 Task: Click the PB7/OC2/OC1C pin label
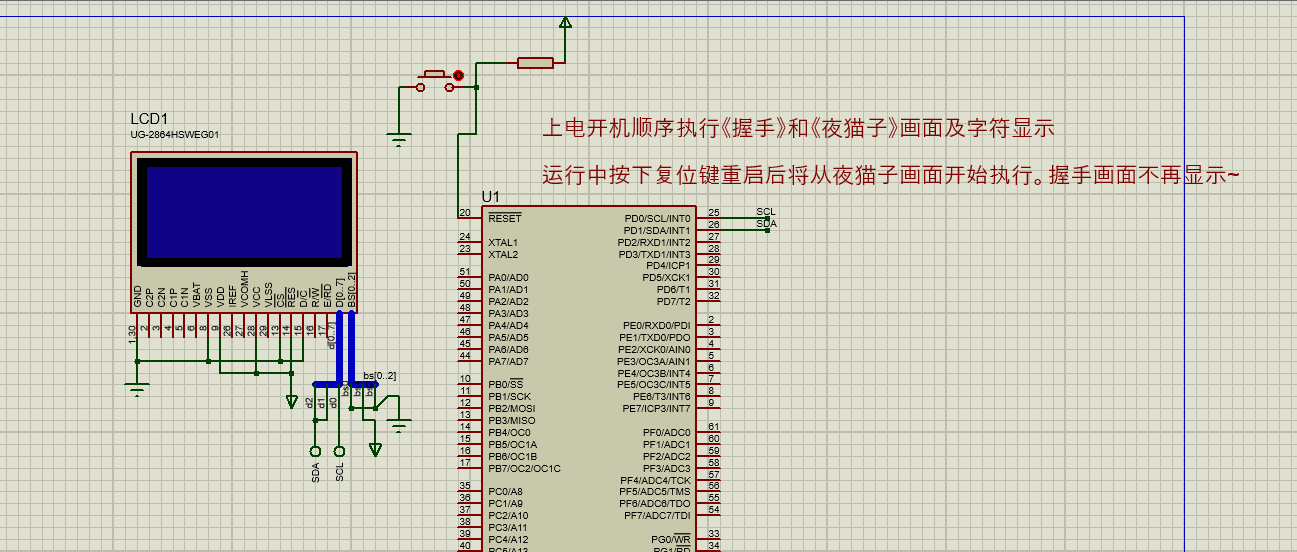524,468
